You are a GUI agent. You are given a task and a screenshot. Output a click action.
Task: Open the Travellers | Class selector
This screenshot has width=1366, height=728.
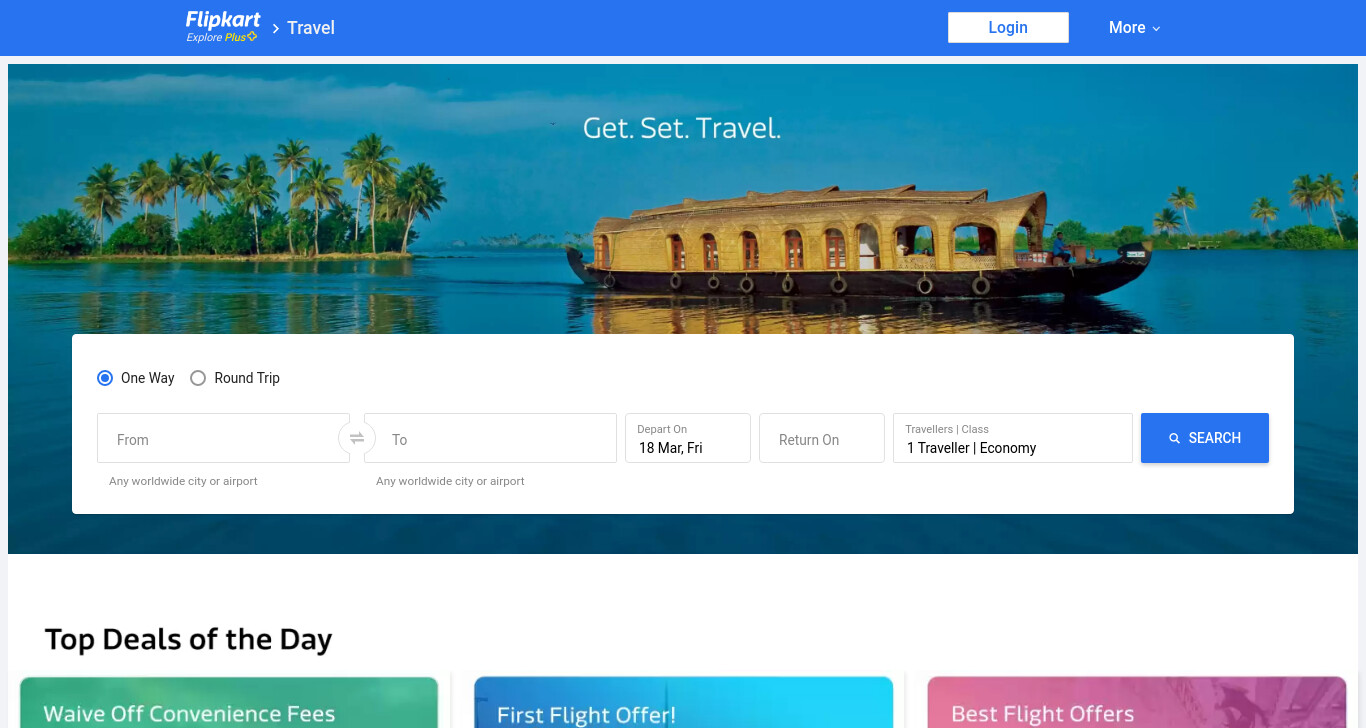(1013, 438)
